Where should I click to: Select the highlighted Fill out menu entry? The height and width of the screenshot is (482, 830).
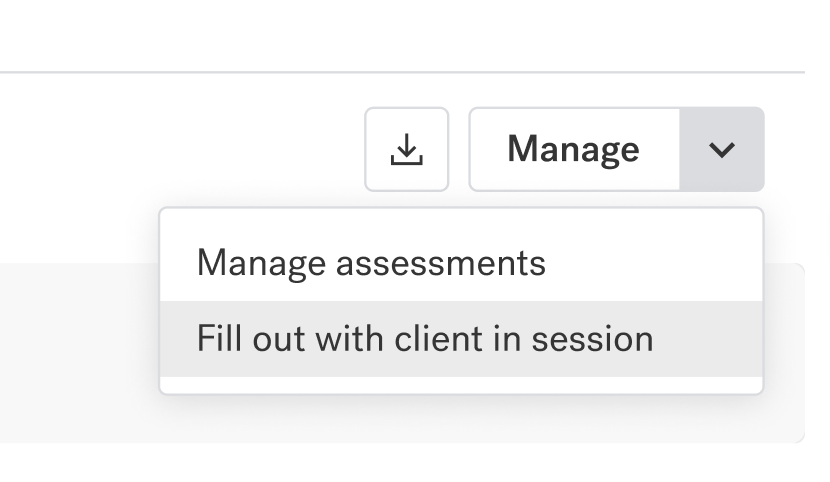pyautogui.click(x=461, y=339)
